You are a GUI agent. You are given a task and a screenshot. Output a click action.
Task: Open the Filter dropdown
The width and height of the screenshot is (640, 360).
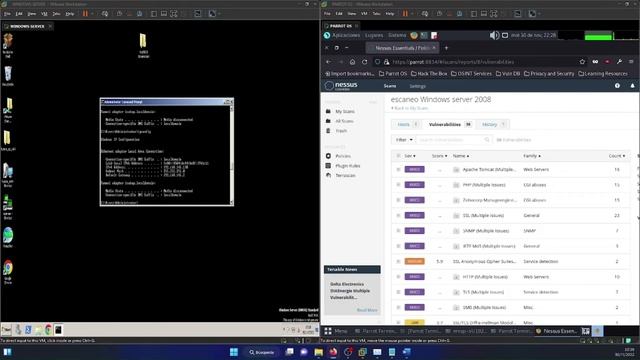point(404,140)
